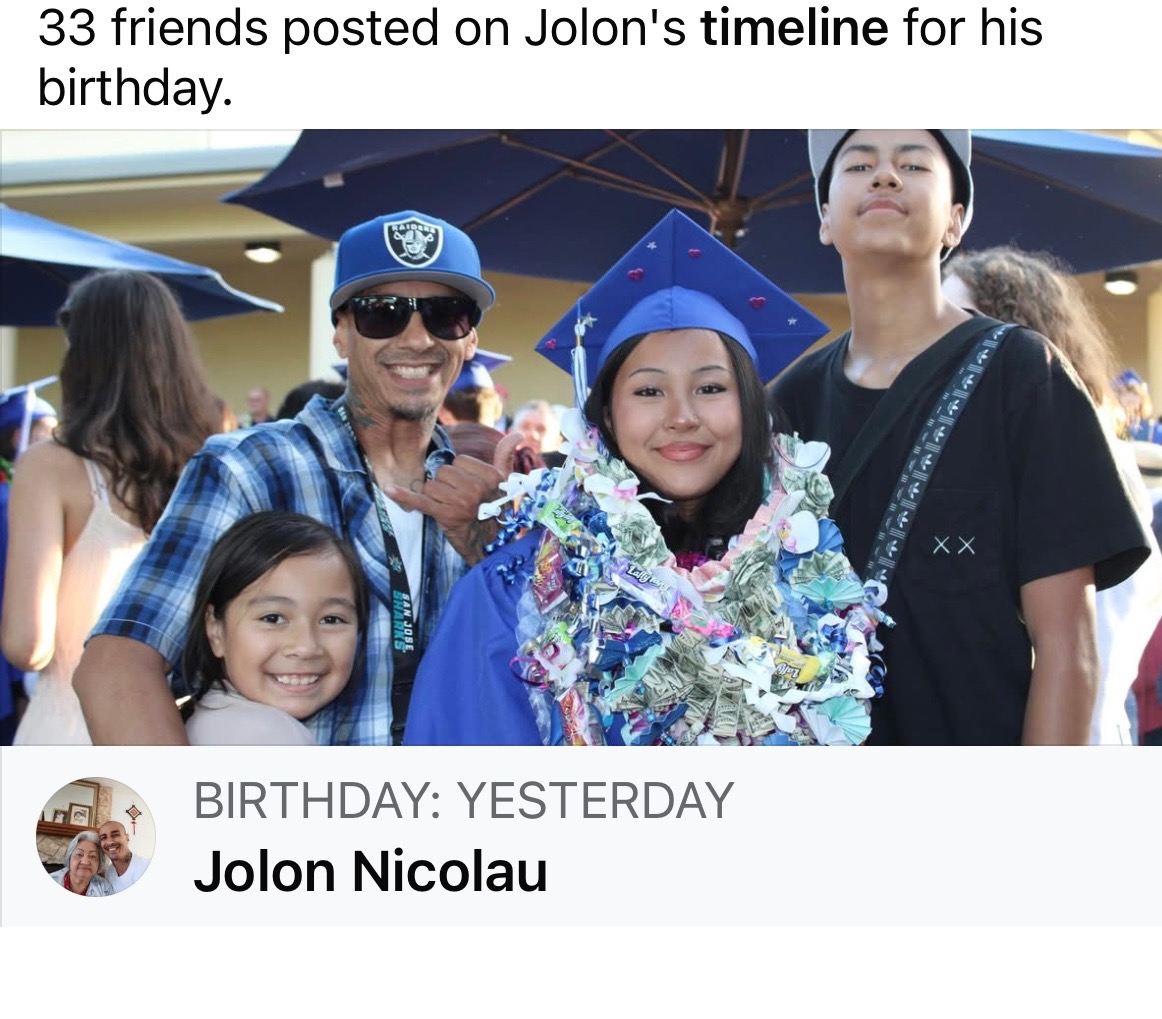
Task: Tap the tall boy's gray cap
Action: (889, 178)
